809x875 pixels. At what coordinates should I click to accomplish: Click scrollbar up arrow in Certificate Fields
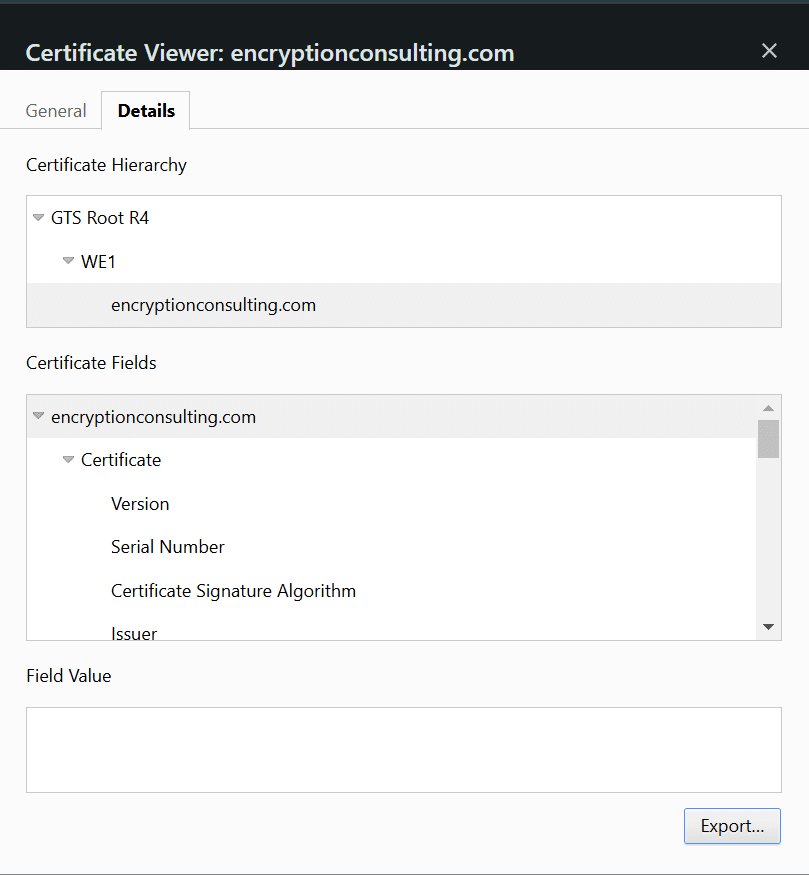click(768, 408)
